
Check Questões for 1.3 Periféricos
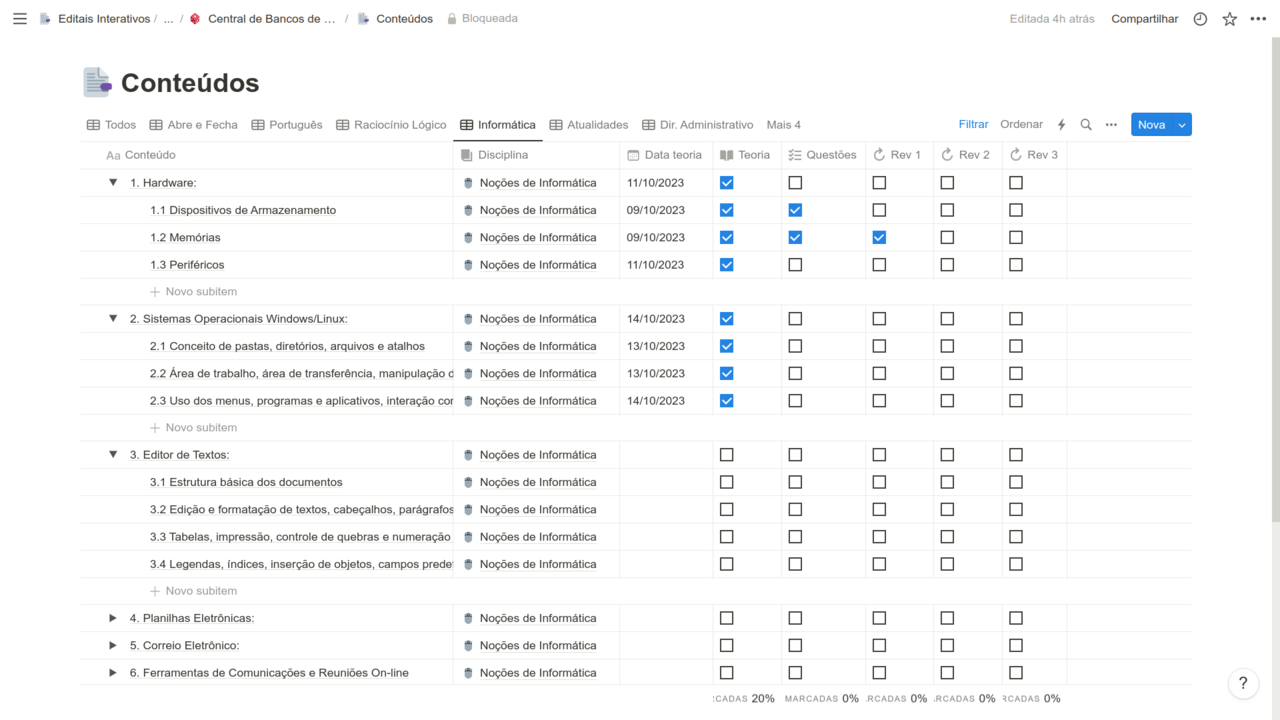point(795,265)
